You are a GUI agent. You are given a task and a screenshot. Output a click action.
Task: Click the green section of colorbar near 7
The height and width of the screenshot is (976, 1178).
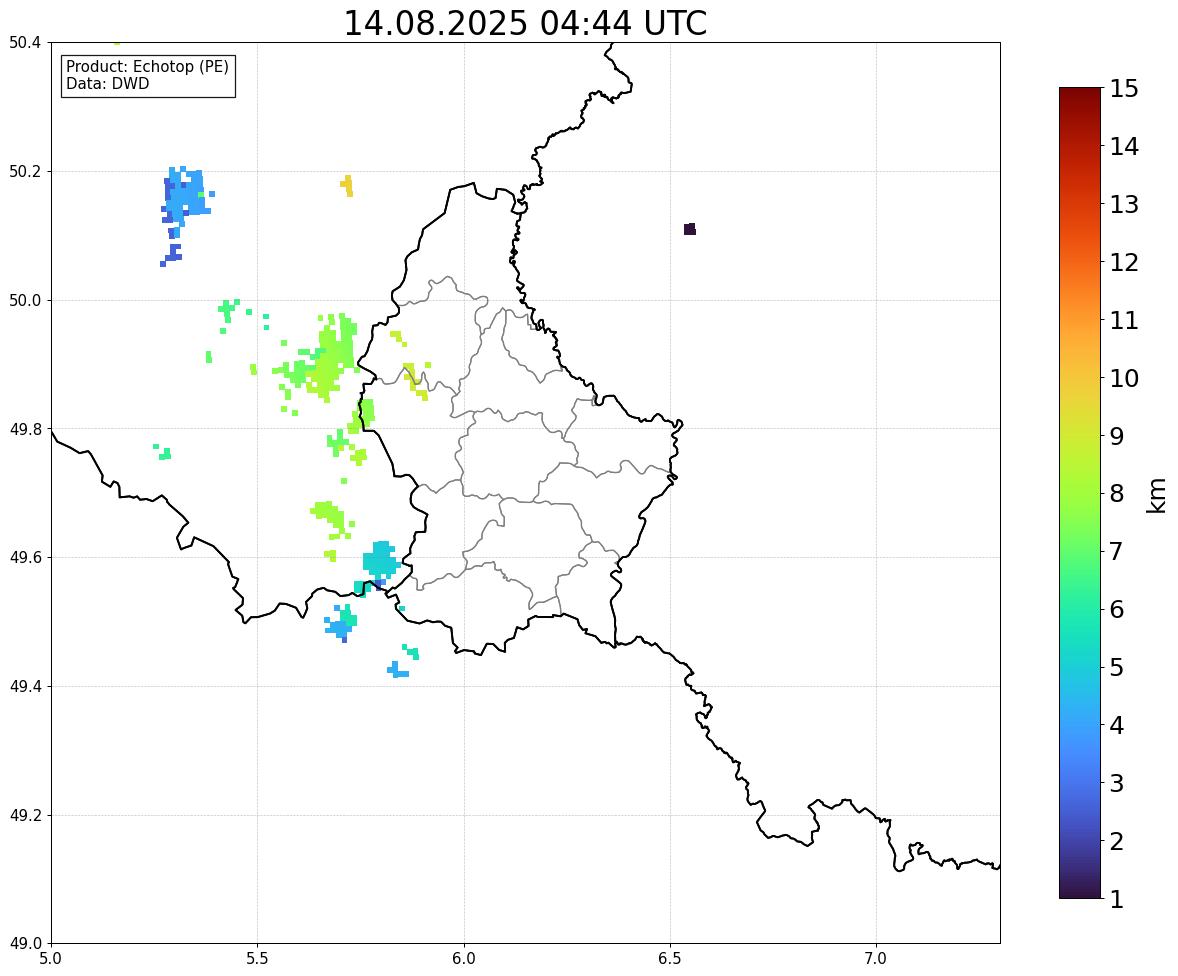pos(1080,551)
